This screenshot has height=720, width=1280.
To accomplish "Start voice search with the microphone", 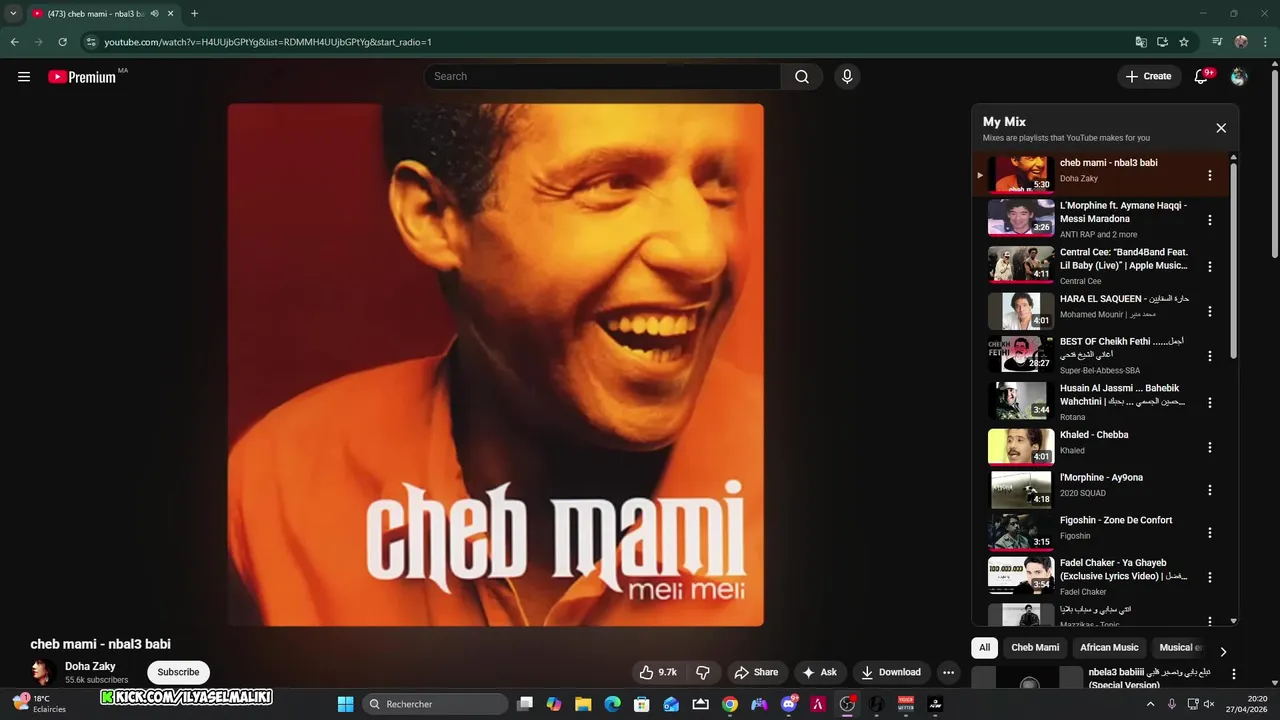I will coord(847,77).
